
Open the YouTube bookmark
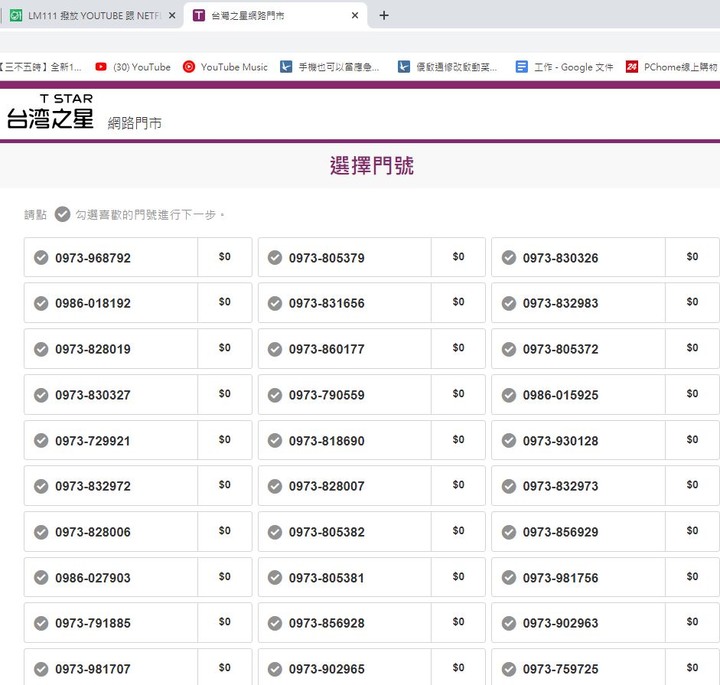(133, 67)
